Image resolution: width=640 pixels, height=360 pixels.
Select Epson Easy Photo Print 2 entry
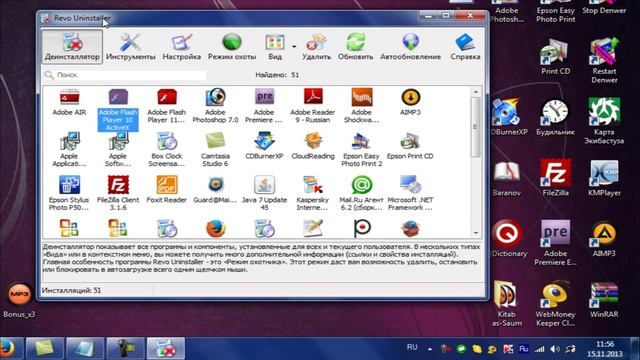click(x=362, y=149)
